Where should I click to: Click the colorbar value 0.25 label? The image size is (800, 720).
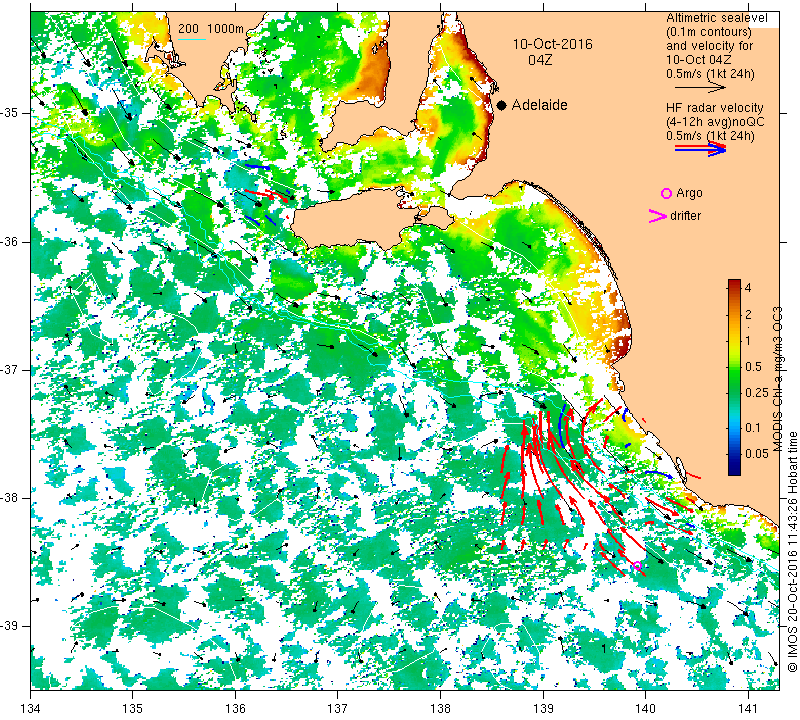757,392
